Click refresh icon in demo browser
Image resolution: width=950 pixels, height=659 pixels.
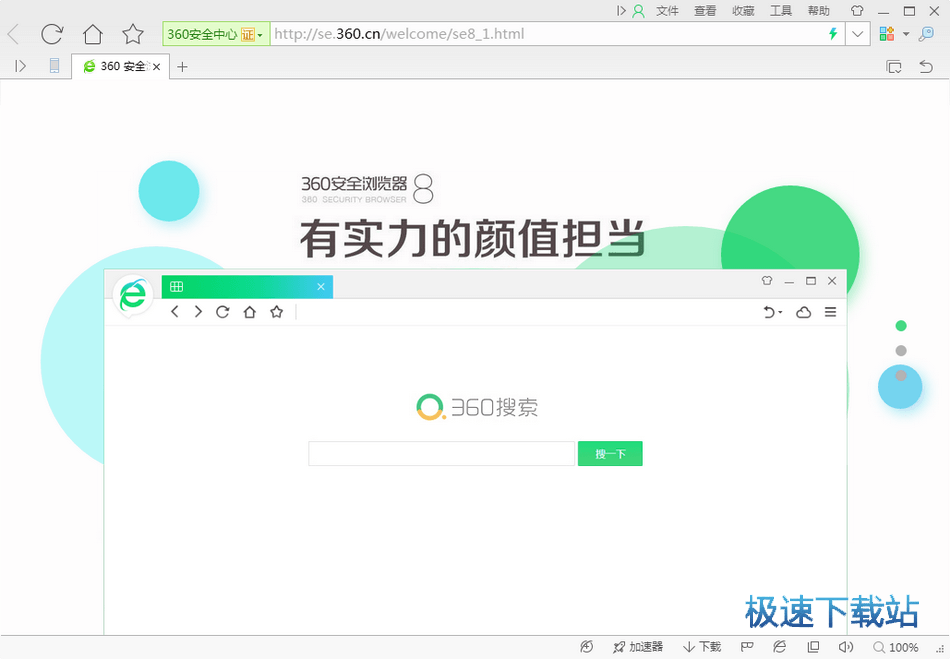click(x=223, y=312)
